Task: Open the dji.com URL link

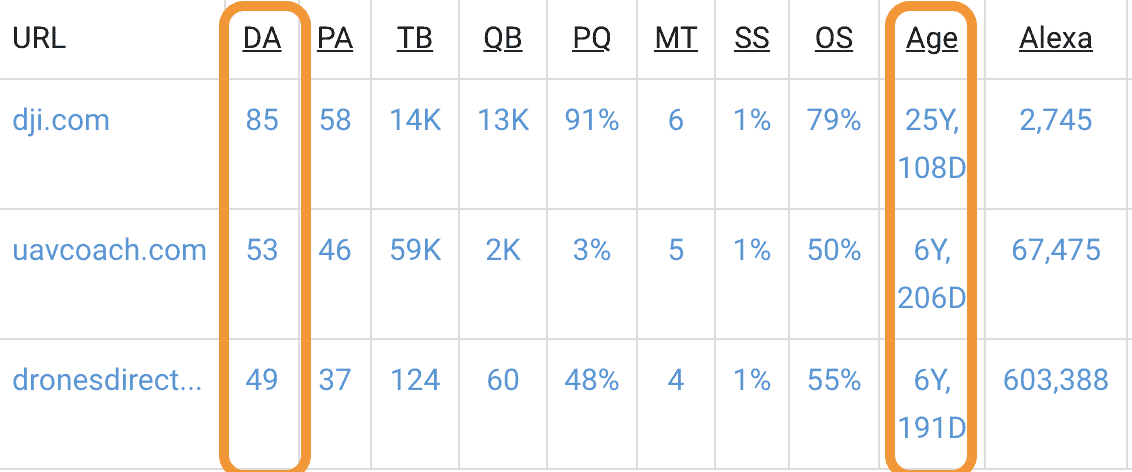Action: tap(61, 121)
